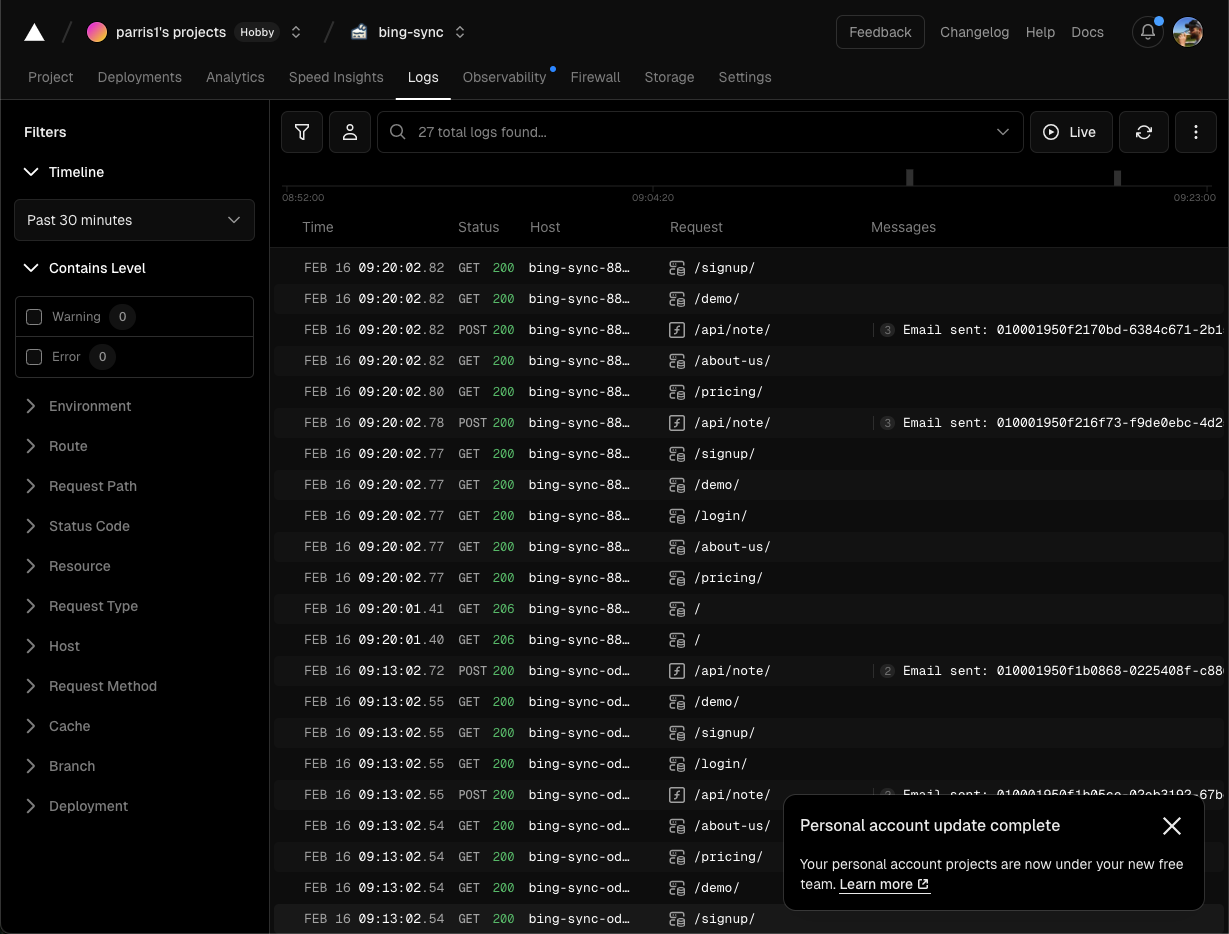Toggle the Warning level checkbox
The image size is (1229, 934).
(34, 317)
